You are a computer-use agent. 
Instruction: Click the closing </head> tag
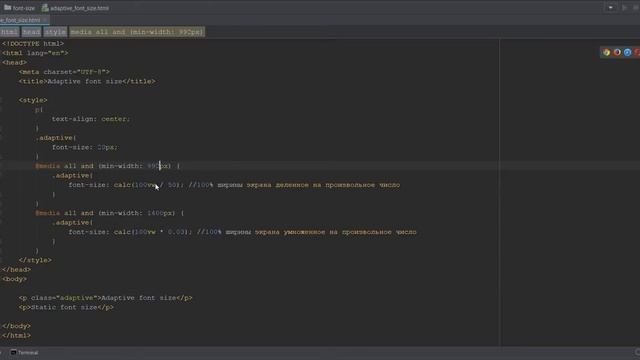click(x=16, y=269)
